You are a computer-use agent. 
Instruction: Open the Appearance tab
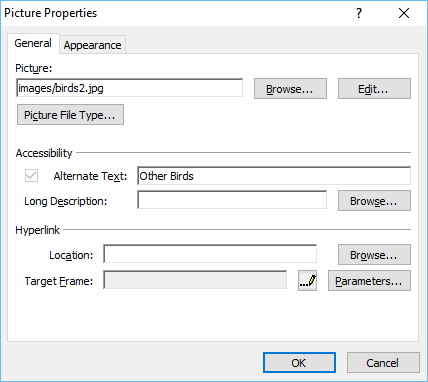tap(92, 45)
